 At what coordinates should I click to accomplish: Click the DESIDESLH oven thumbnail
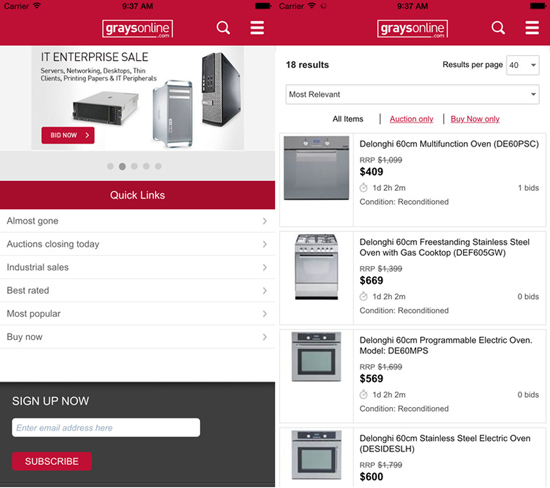tap(316, 455)
